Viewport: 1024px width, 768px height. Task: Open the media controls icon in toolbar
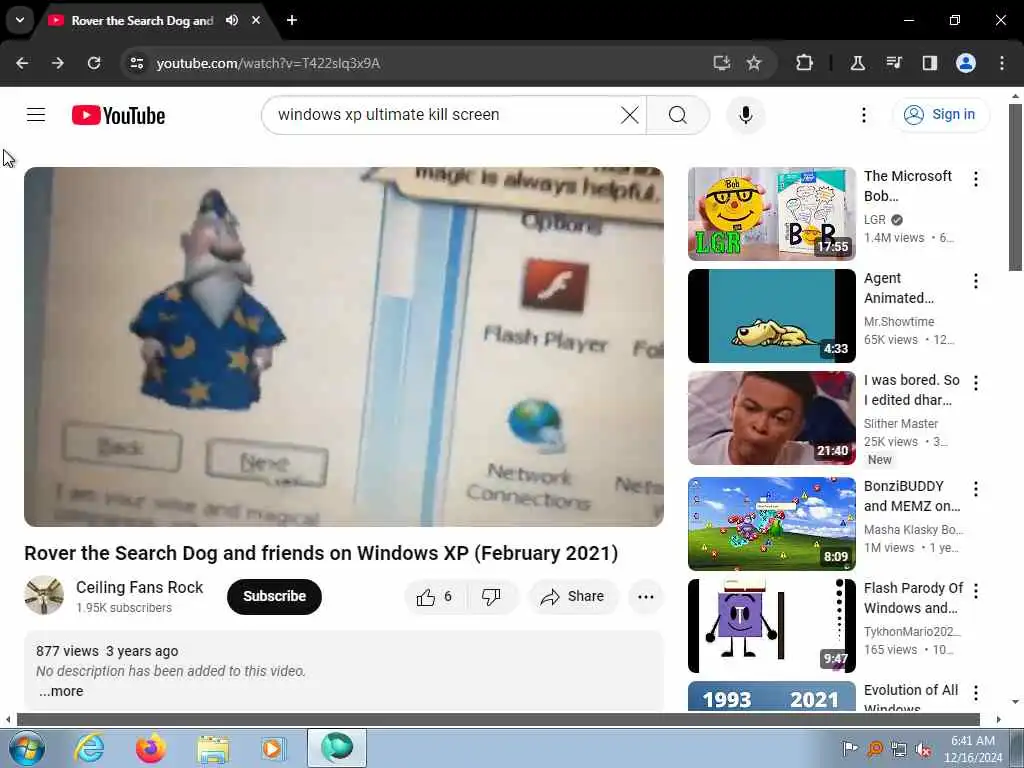[893, 63]
